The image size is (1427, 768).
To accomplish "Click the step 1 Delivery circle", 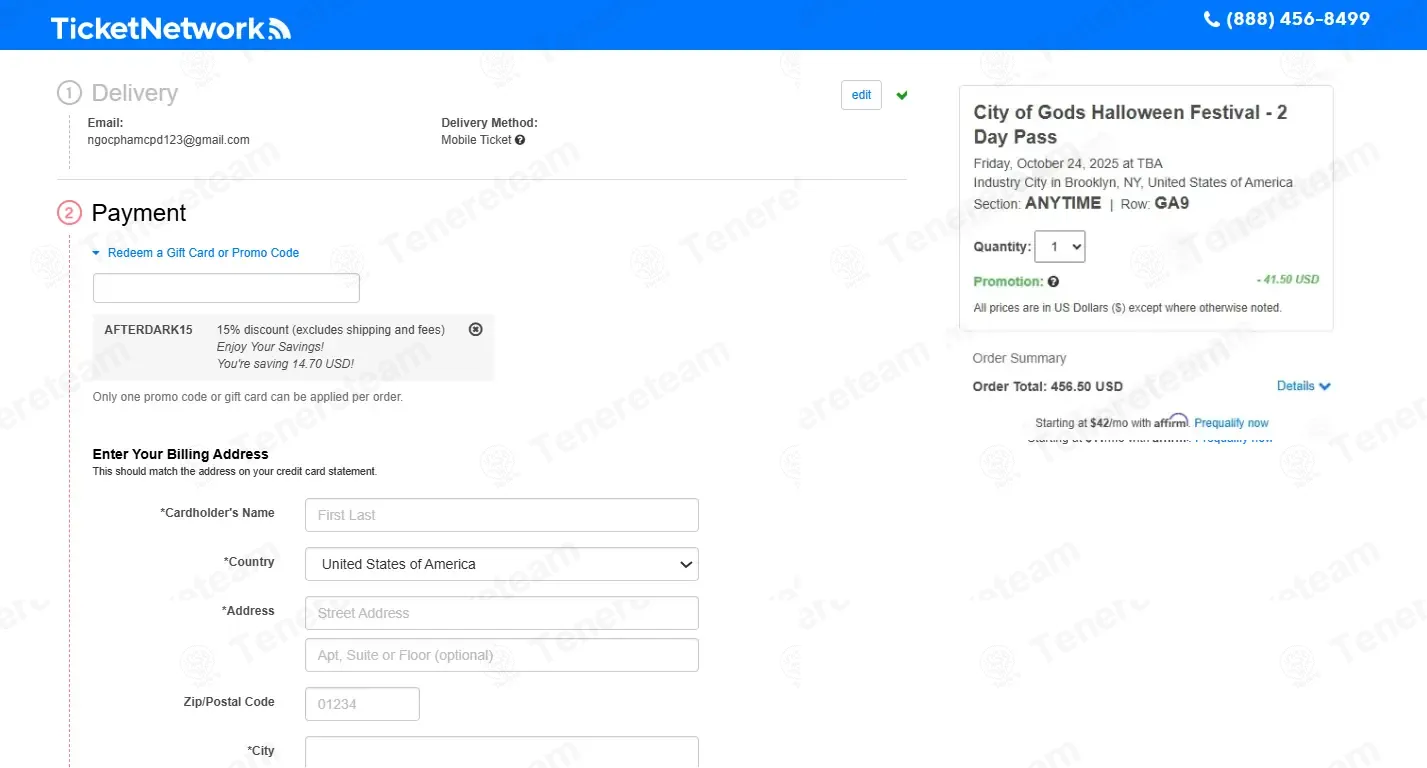I will pyautogui.click(x=69, y=93).
